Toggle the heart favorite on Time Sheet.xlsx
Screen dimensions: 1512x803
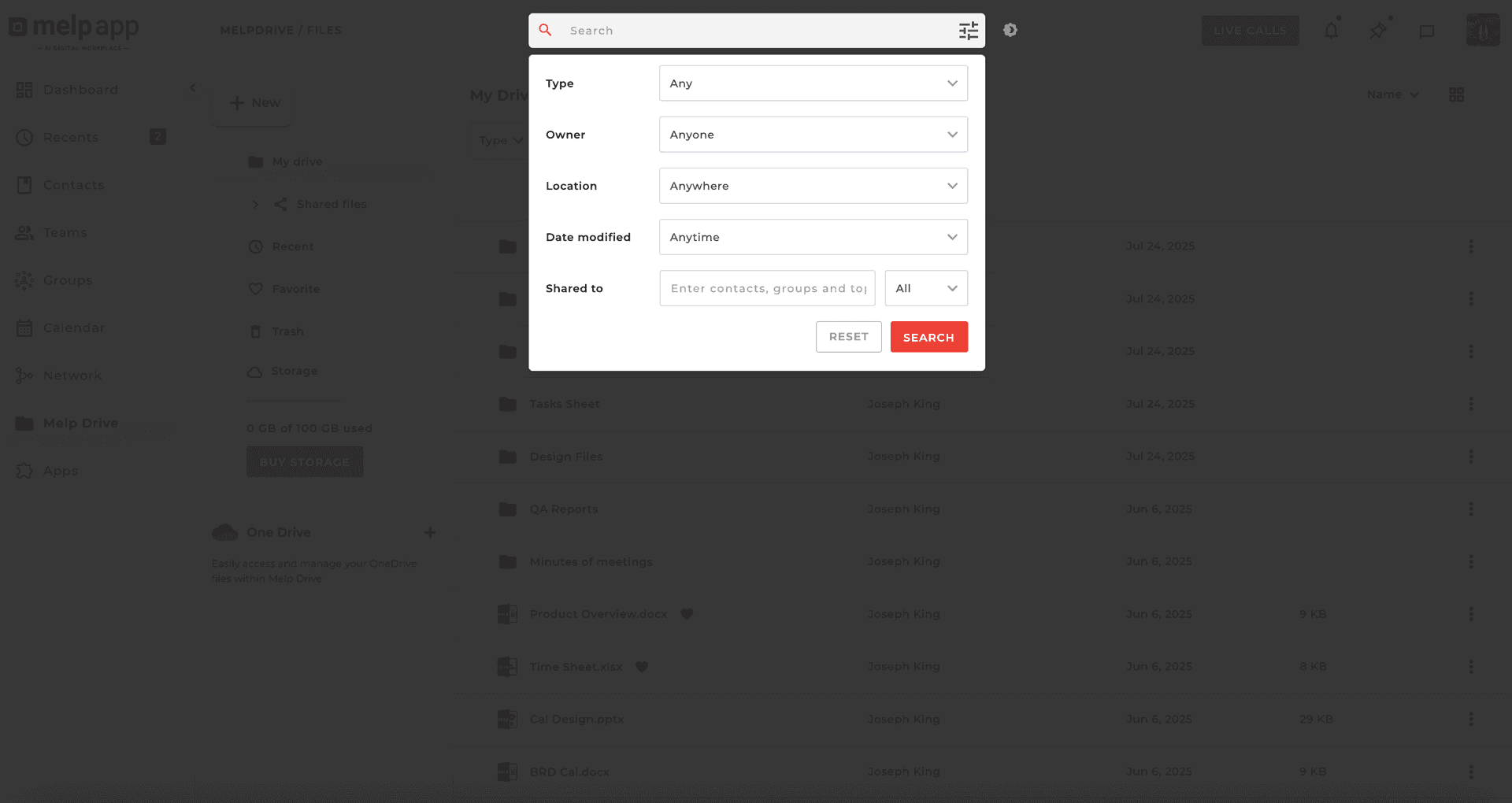(642, 667)
